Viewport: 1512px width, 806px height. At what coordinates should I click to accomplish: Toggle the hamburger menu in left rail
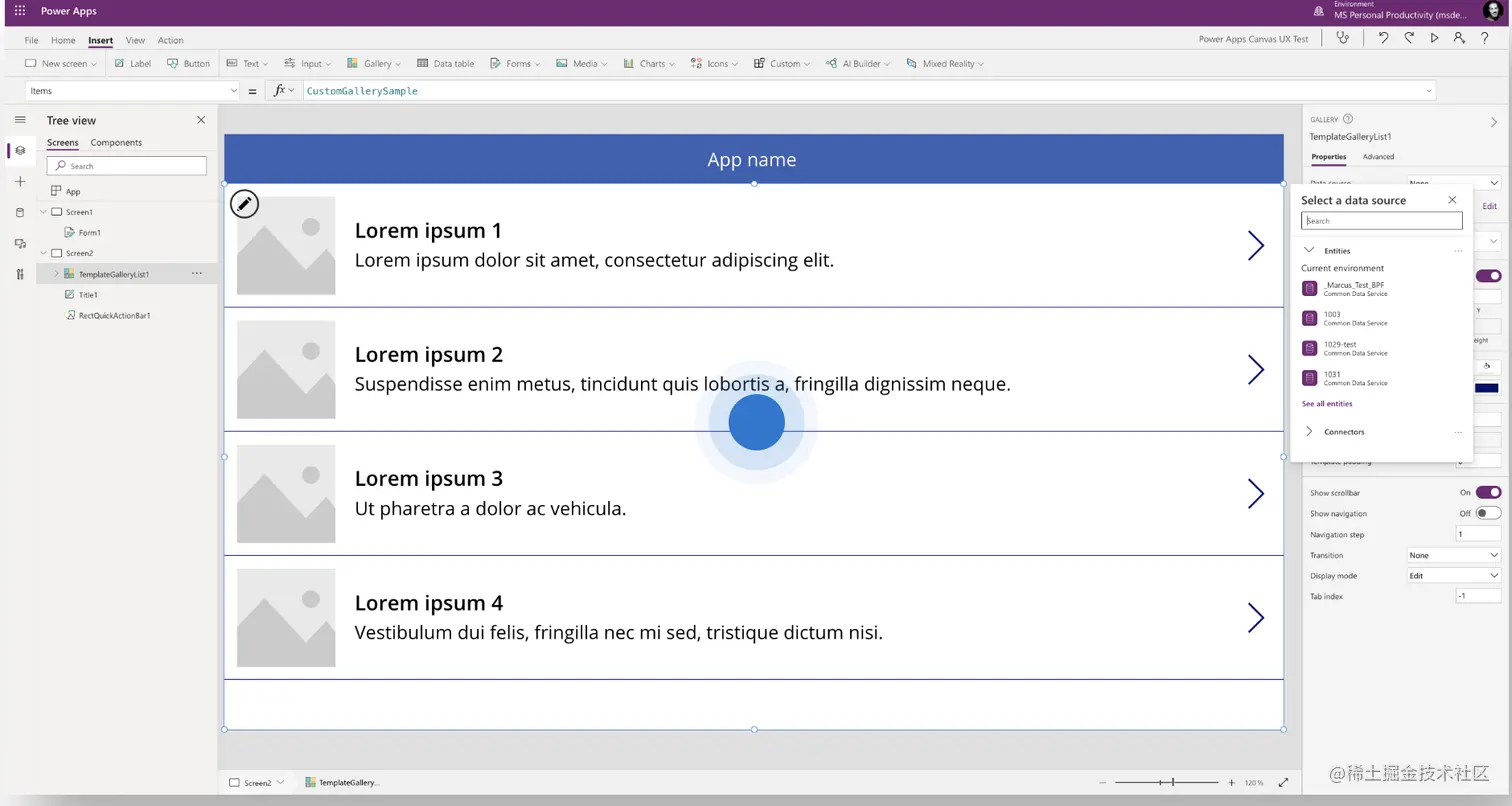(x=20, y=120)
